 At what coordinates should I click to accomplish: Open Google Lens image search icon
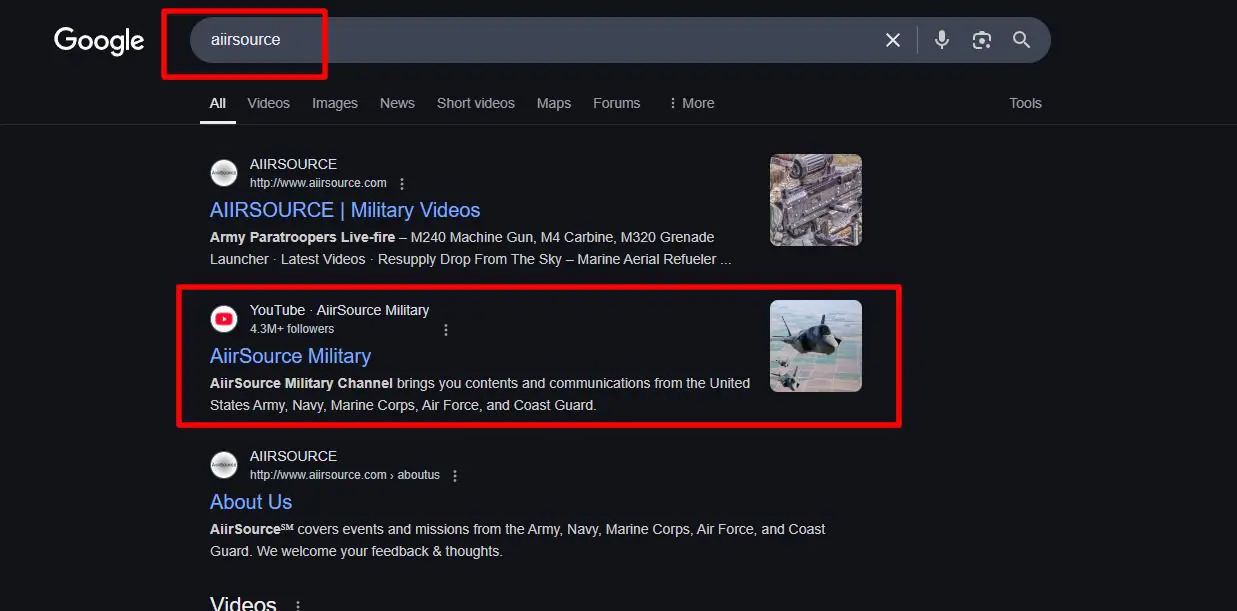[x=982, y=40]
